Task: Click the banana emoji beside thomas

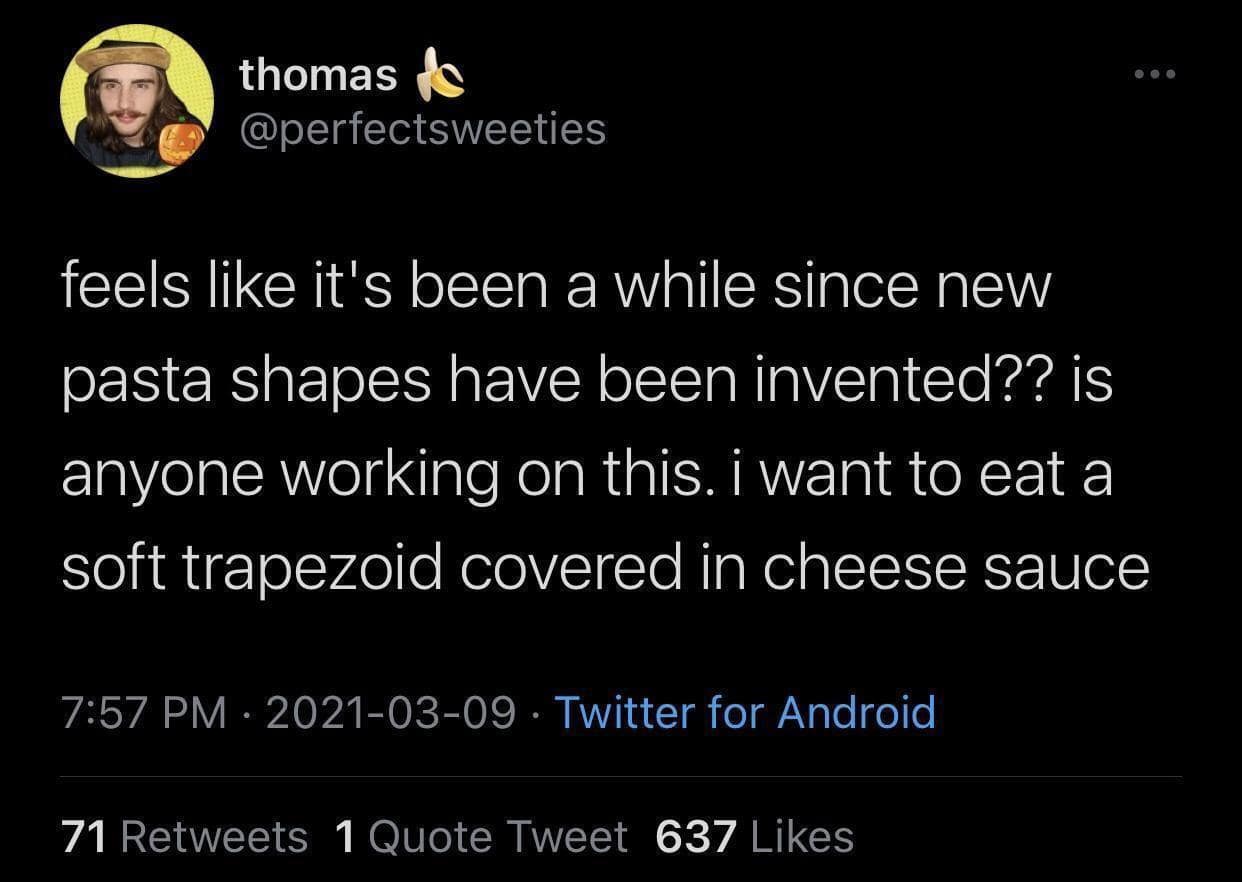Action: 440,75
